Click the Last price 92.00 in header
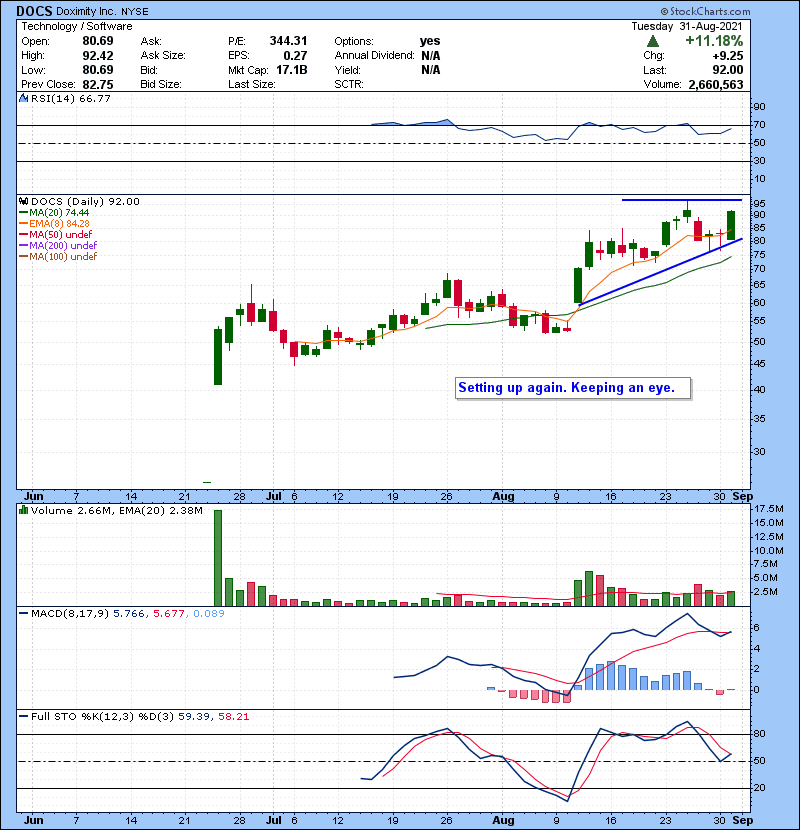This screenshot has width=800, height=830. coord(728,70)
